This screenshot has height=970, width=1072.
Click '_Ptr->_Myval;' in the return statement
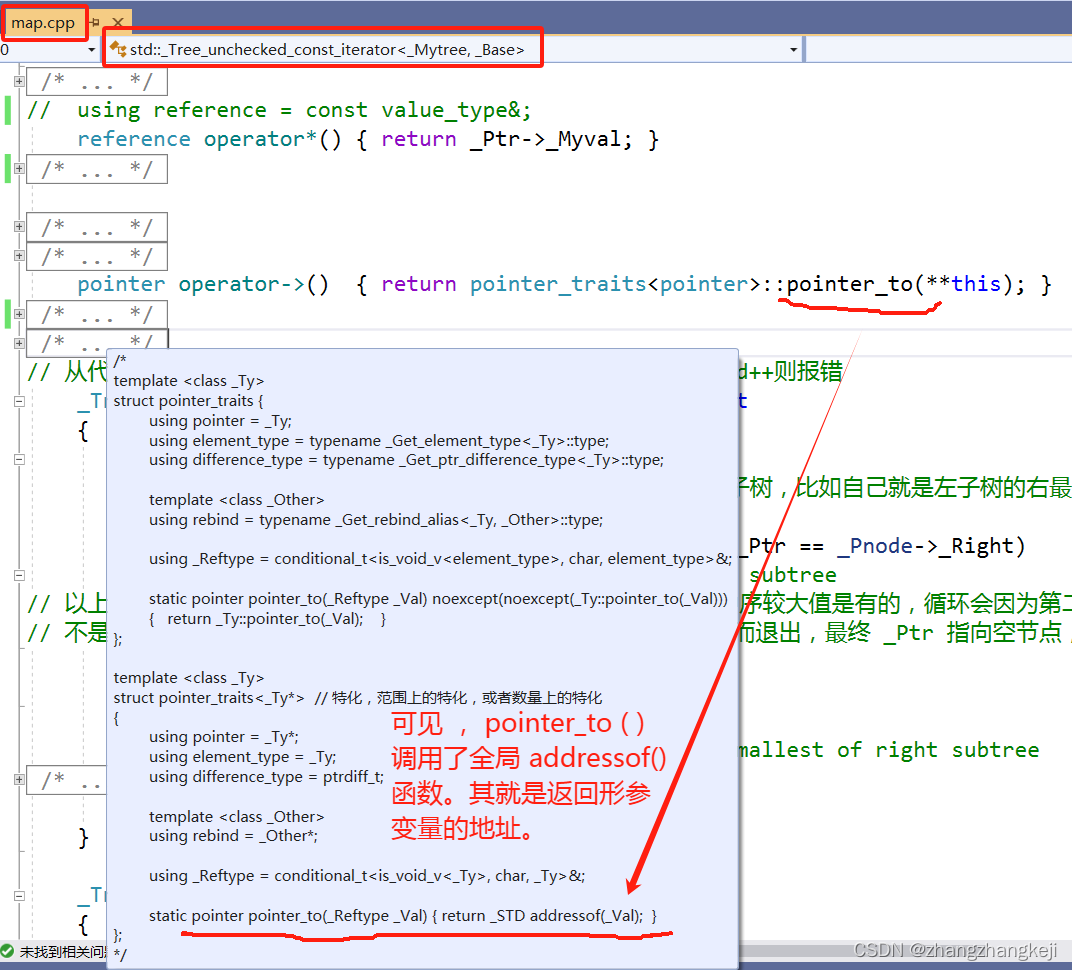(x=550, y=139)
